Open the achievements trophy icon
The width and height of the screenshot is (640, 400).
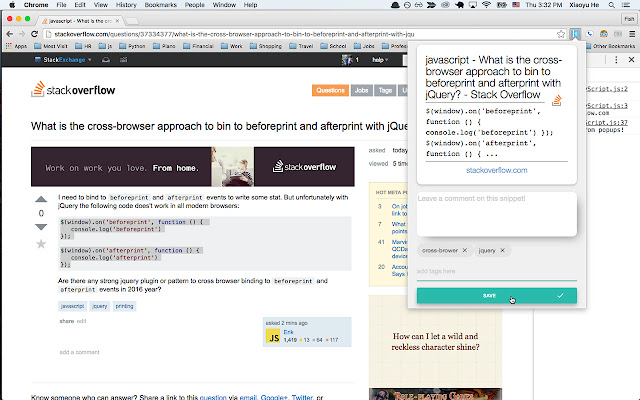(124, 60)
